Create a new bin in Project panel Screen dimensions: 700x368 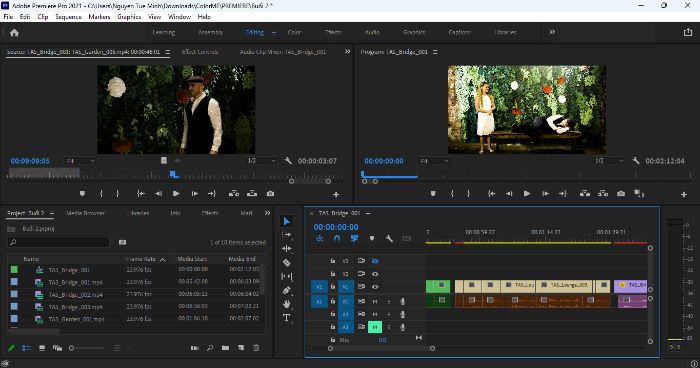(x=225, y=348)
